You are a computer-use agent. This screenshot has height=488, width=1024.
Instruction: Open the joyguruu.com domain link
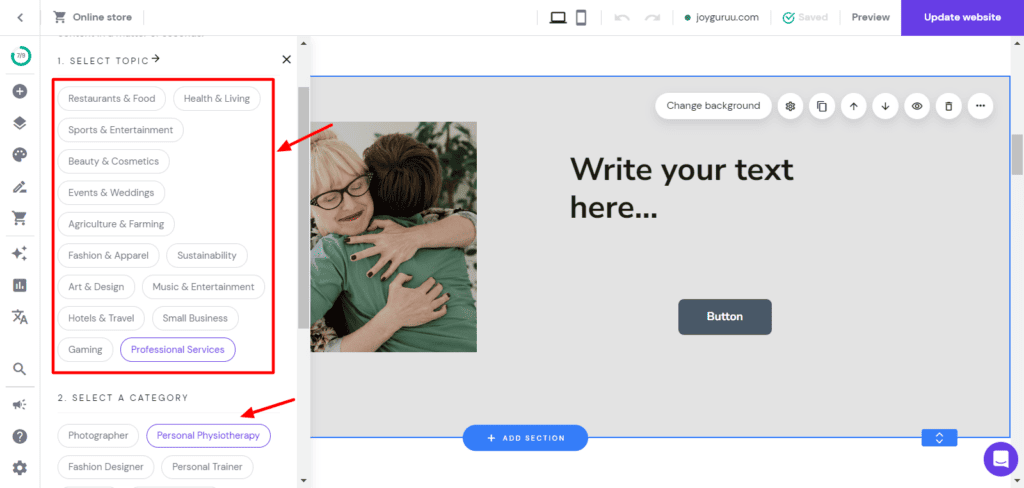click(x=722, y=18)
